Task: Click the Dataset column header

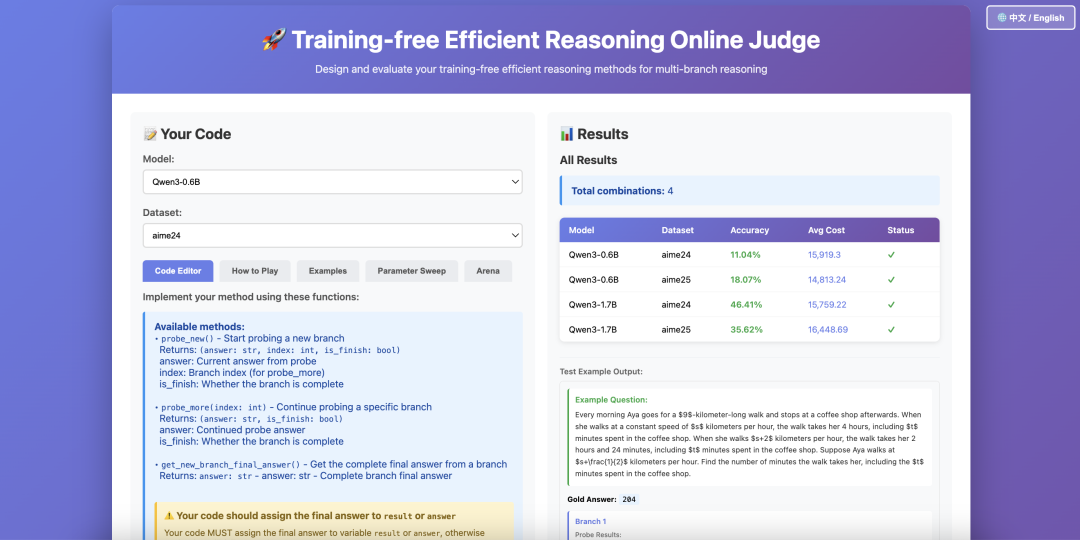Action: (x=678, y=230)
